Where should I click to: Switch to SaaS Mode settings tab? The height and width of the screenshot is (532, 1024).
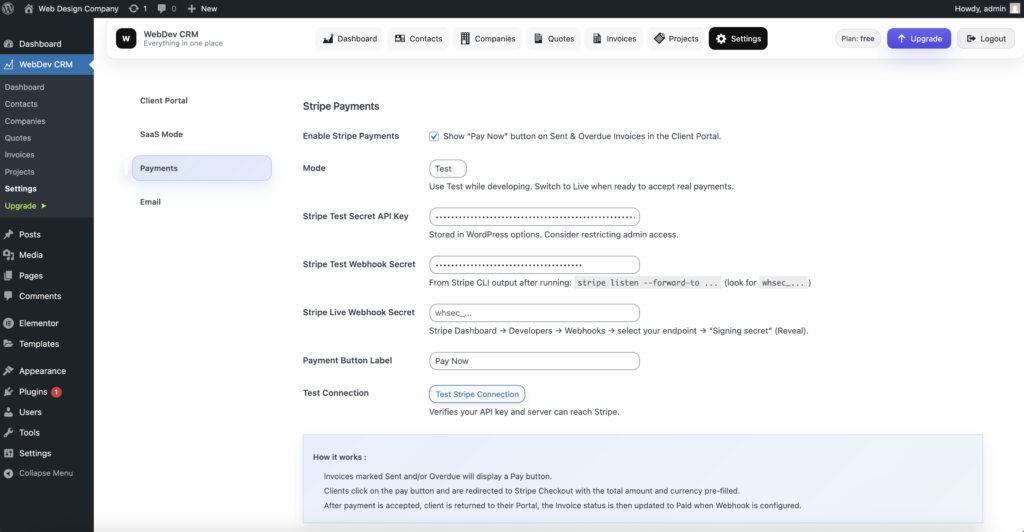[x=202, y=134]
